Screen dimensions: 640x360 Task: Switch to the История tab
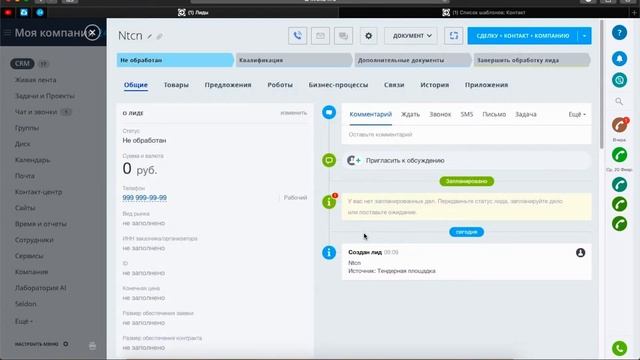tap(435, 85)
